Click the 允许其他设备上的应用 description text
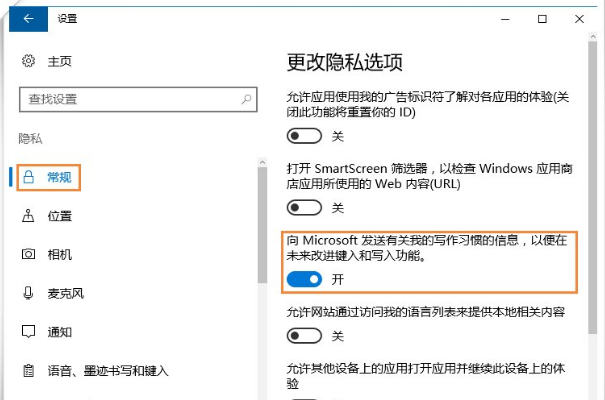 [426, 376]
